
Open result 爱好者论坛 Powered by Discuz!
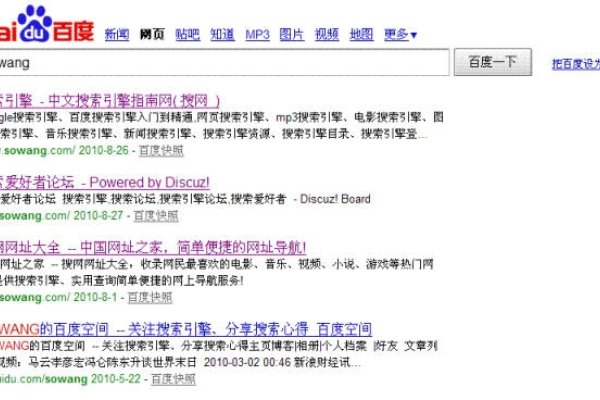(x=104, y=182)
